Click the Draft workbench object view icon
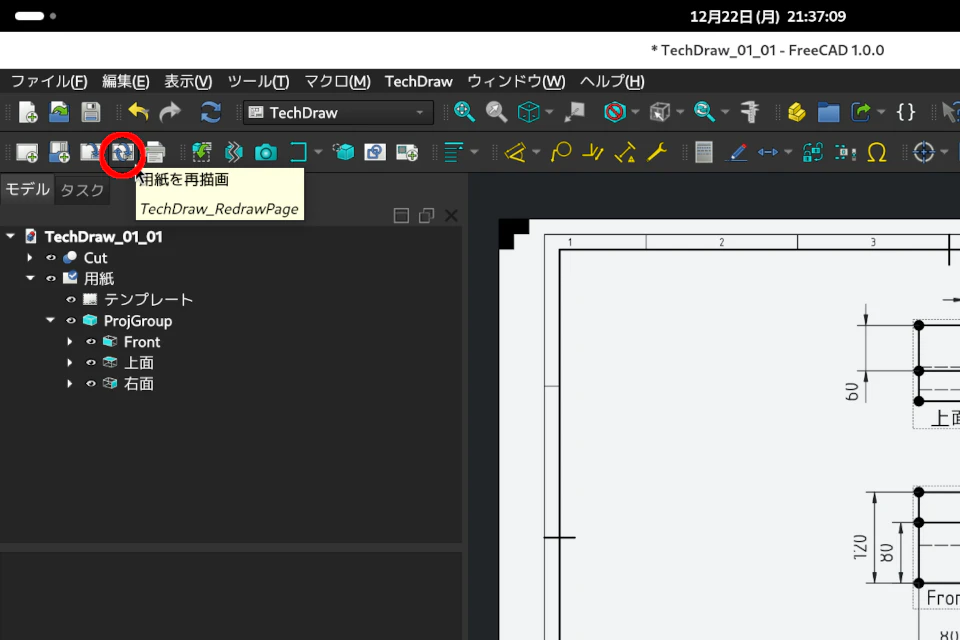 [375, 152]
